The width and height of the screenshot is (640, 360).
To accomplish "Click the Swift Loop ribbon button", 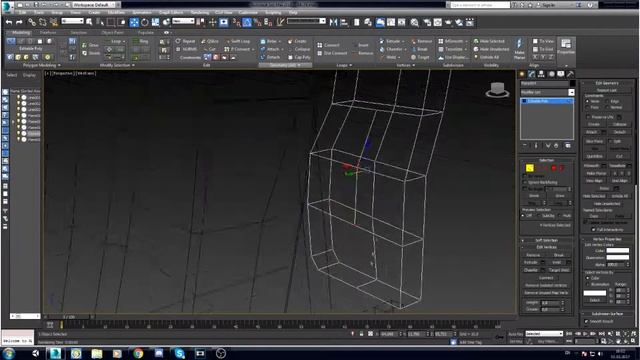I will 238,41.
